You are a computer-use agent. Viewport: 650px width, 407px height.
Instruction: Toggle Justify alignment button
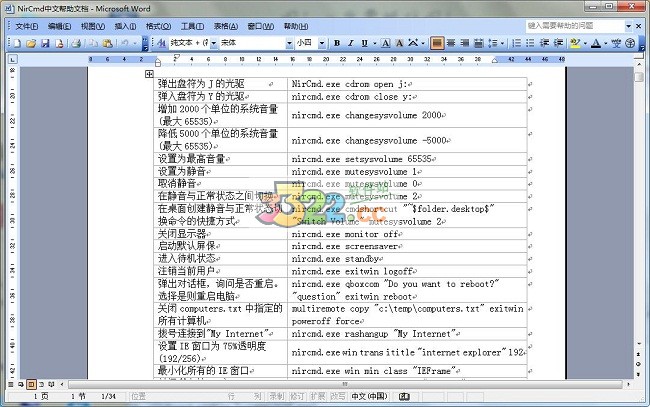[x=437, y=43]
